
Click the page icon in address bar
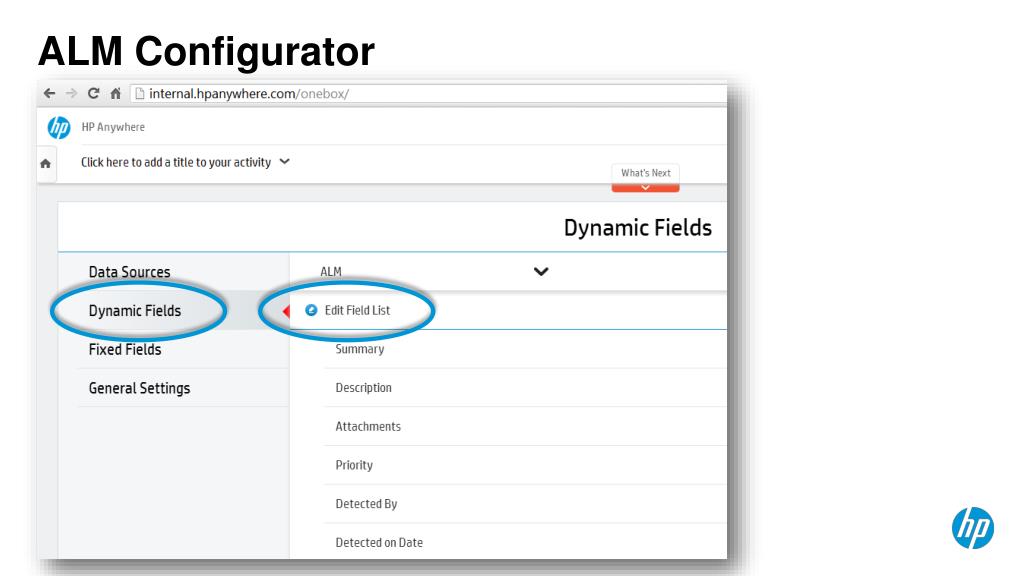[x=139, y=93]
